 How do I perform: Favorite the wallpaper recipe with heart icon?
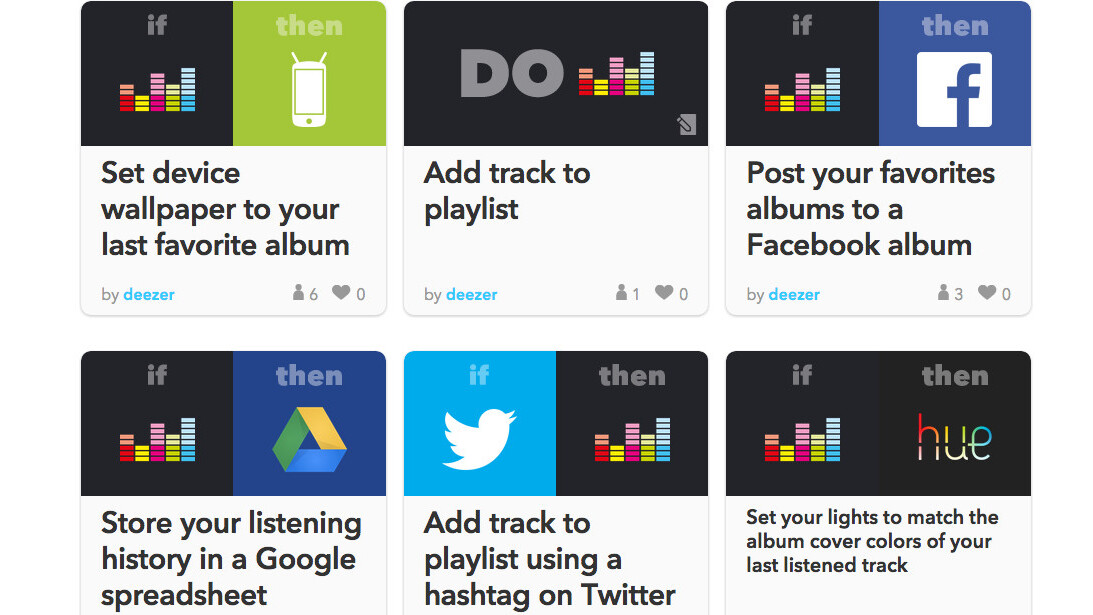(x=342, y=293)
